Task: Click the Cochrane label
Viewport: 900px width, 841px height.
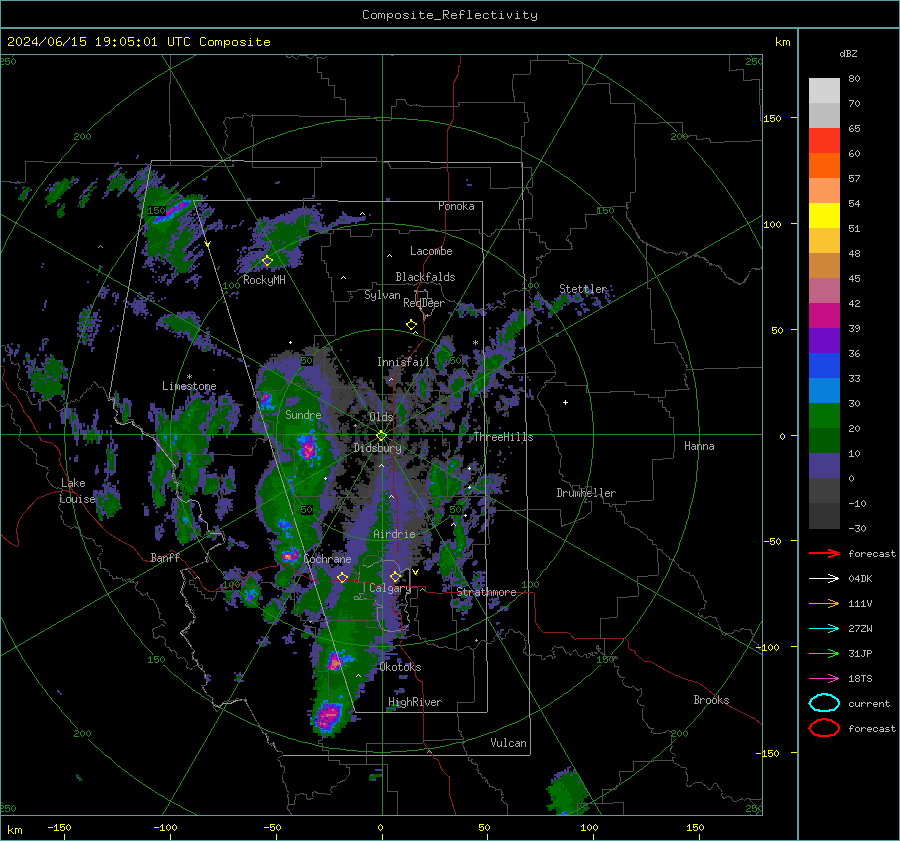Action: coord(327,559)
